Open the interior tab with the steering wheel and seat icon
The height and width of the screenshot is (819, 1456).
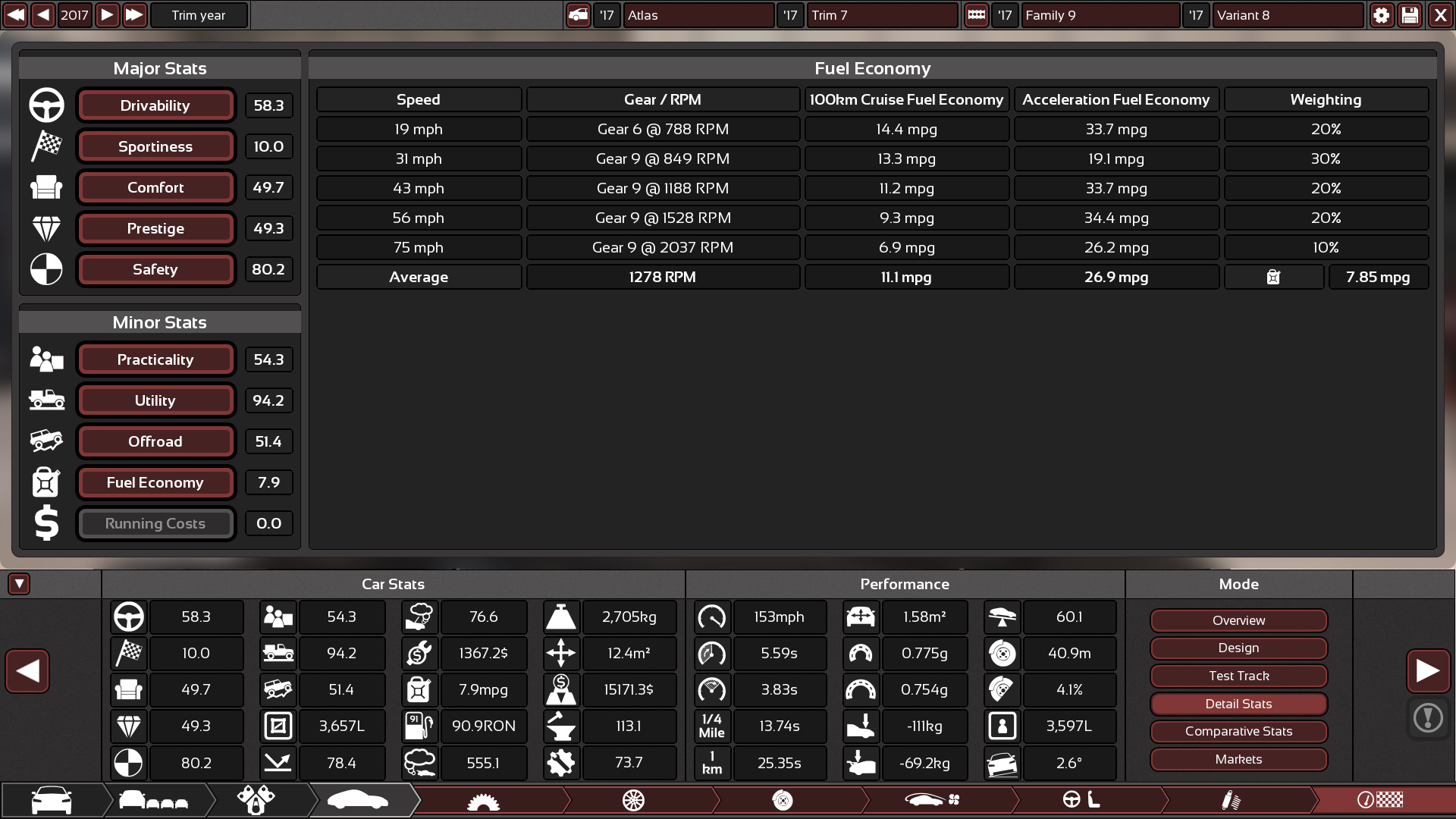point(1081,801)
